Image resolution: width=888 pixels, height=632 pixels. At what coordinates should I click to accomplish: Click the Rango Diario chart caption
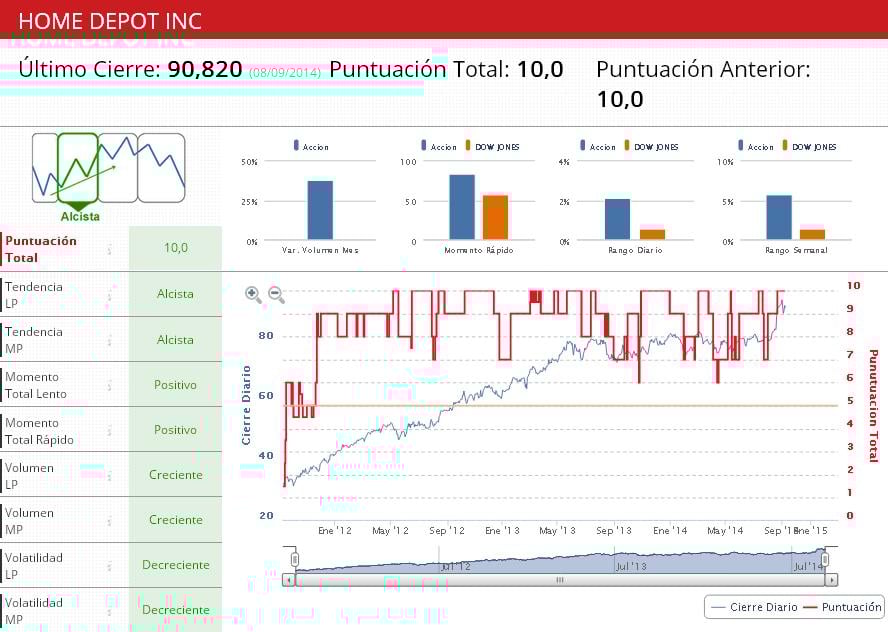pos(635,250)
